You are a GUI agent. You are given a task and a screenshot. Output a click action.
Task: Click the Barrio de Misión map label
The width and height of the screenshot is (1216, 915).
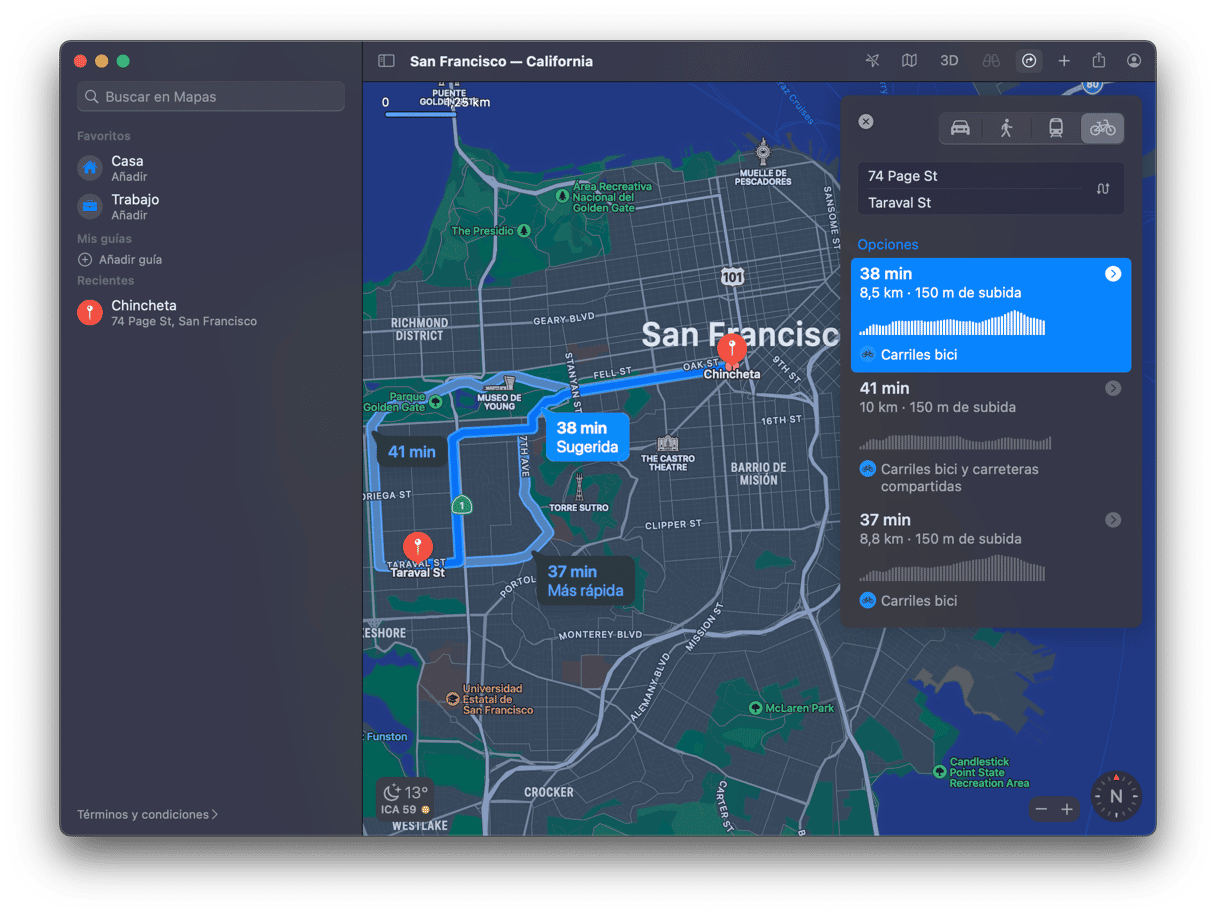tap(758, 473)
